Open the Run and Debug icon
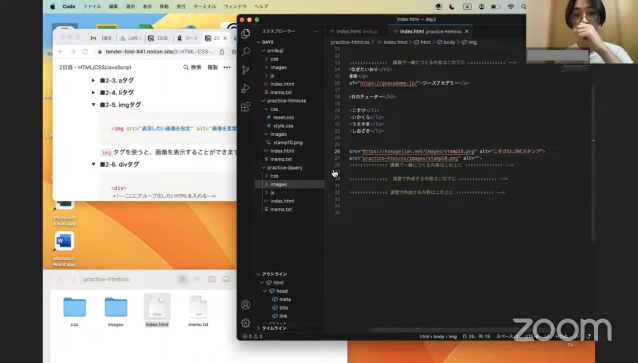Image resolution: width=638 pixels, height=363 pixels. click(x=246, y=88)
